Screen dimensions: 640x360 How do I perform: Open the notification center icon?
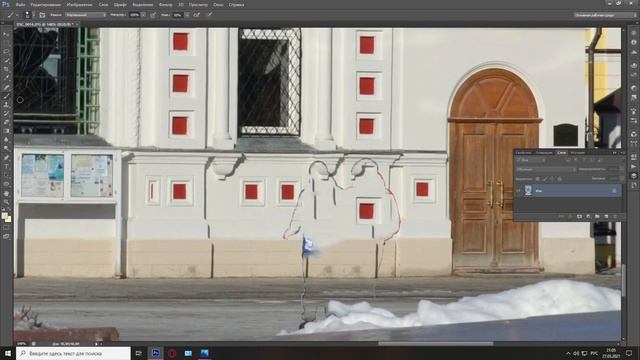(629, 353)
